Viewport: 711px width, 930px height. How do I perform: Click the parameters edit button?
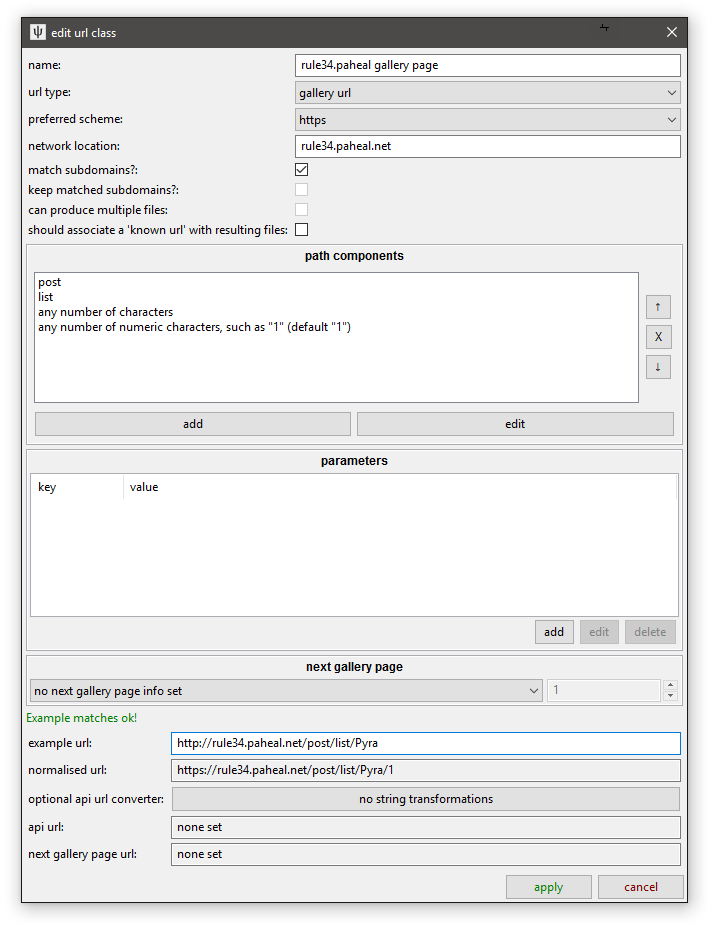coord(599,632)
